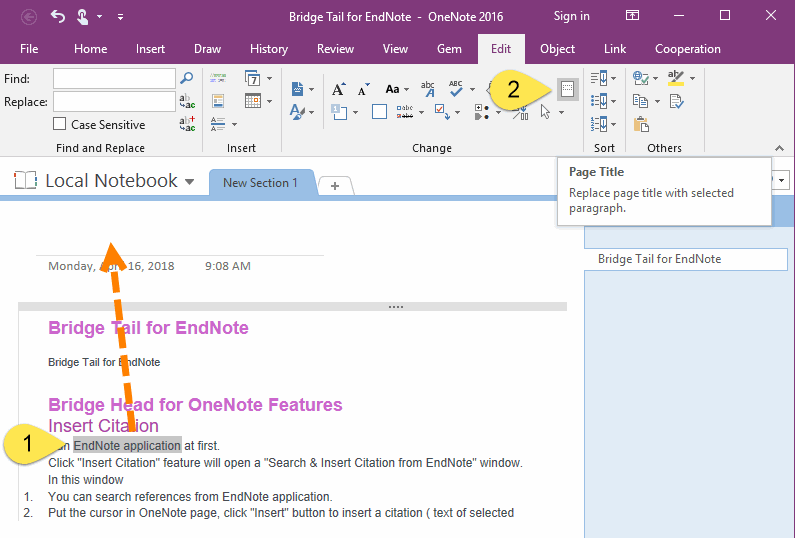The height and width of the screenshot is (538, 795).
Task: Collapse the ribbon with the chevron
Action: tap(779, 148)
